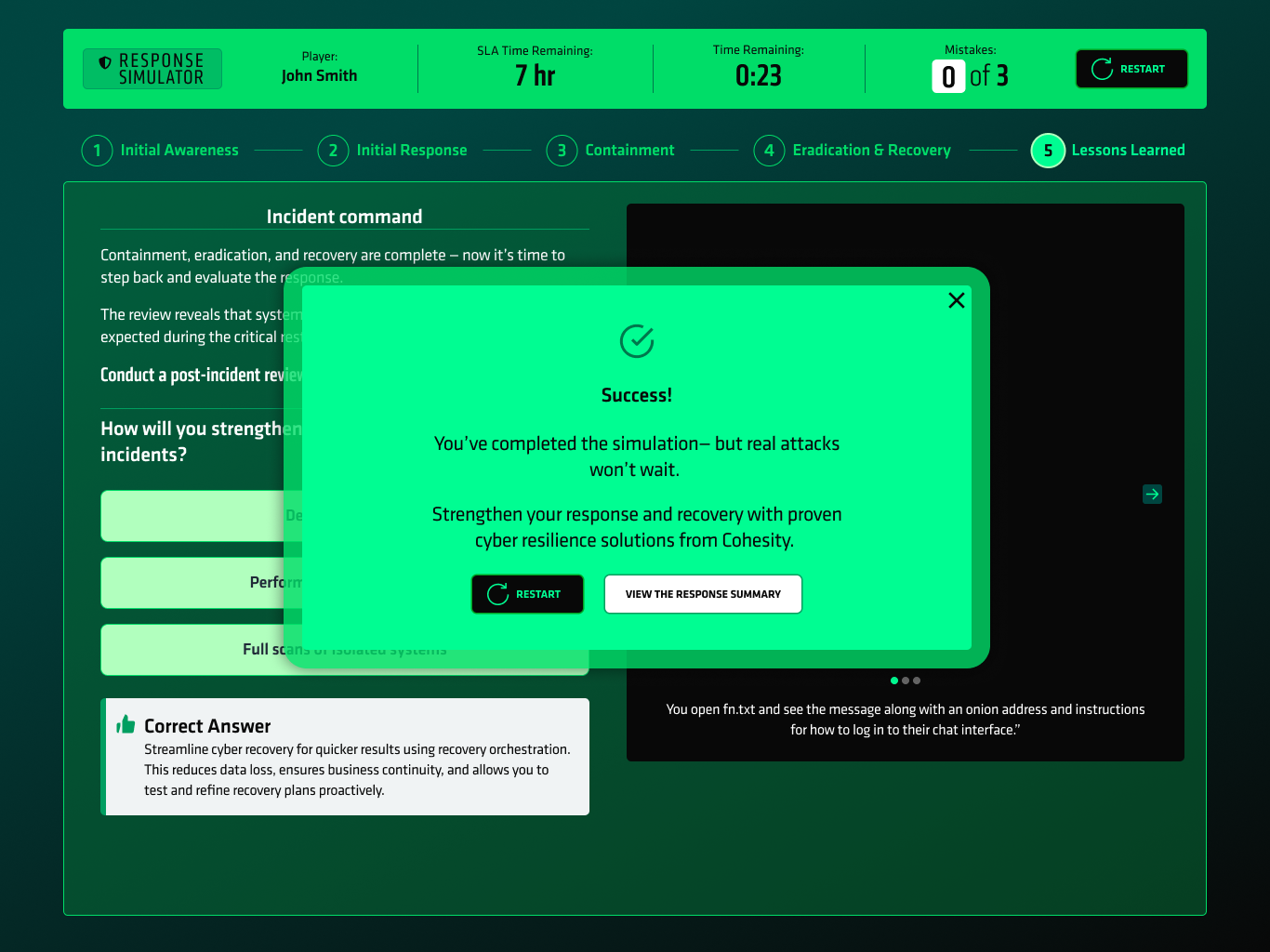
Task: Select the second carousel pagination dot
Action: (x=906, y=681)
